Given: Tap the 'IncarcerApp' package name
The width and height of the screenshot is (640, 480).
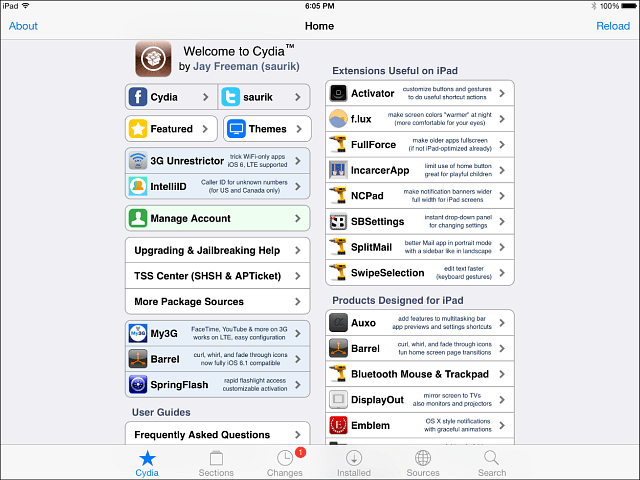Looking at the screenshot, I should [x=380, y=170].
